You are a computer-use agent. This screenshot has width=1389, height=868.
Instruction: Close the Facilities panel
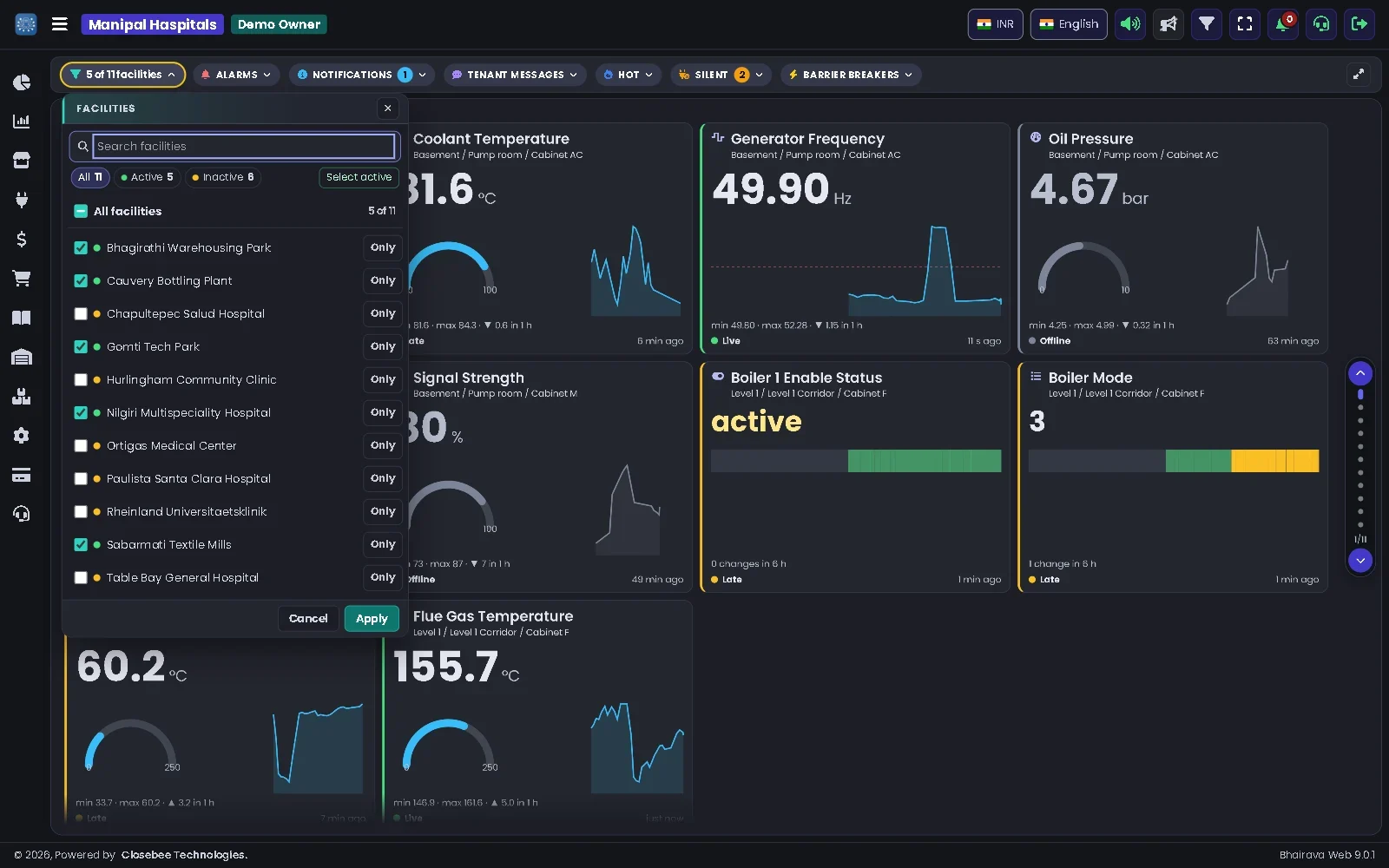tap(388, 108)
